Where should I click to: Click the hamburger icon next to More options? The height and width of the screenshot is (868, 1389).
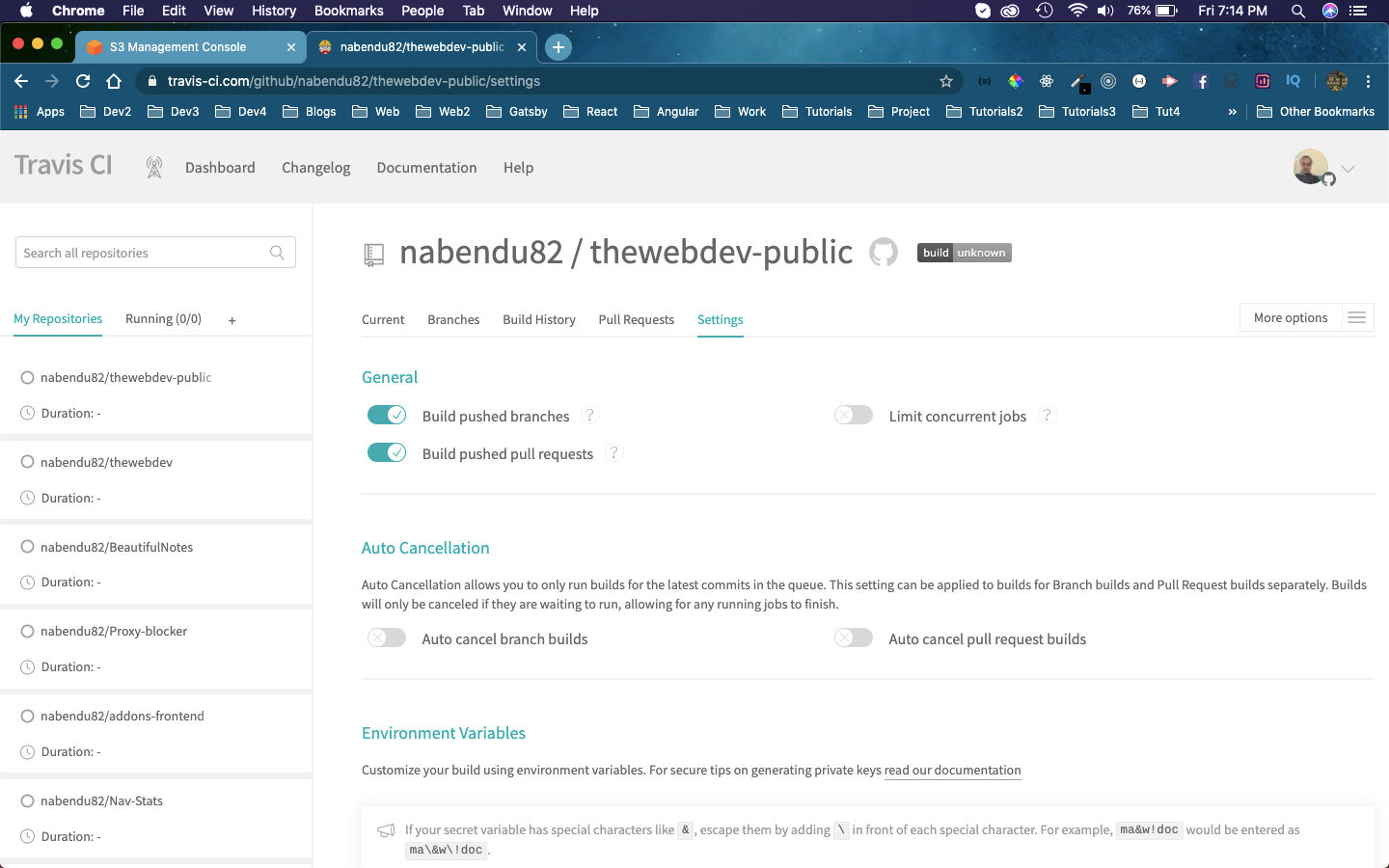pos(1356,317)
